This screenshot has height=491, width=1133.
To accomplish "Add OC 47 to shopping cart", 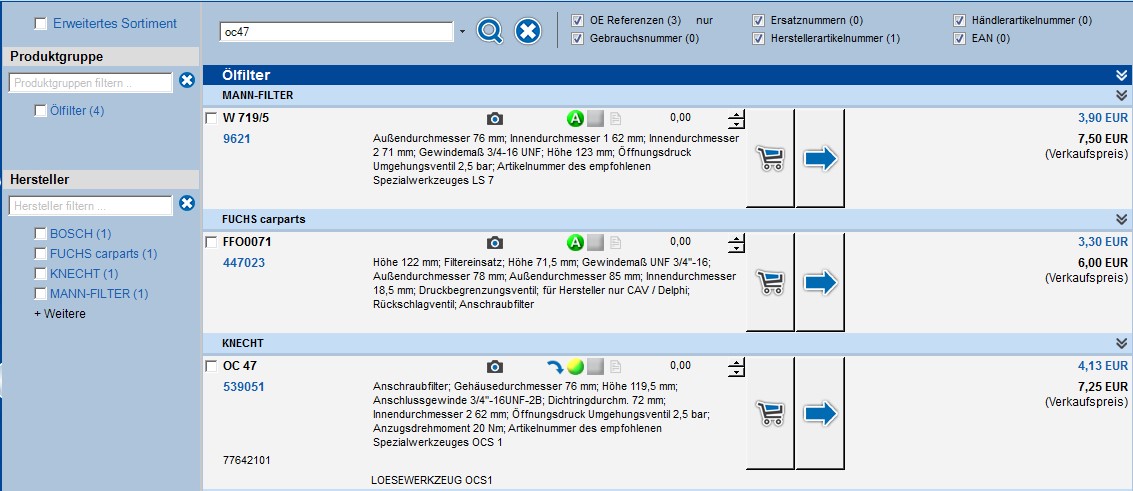I will pos(770,413).
